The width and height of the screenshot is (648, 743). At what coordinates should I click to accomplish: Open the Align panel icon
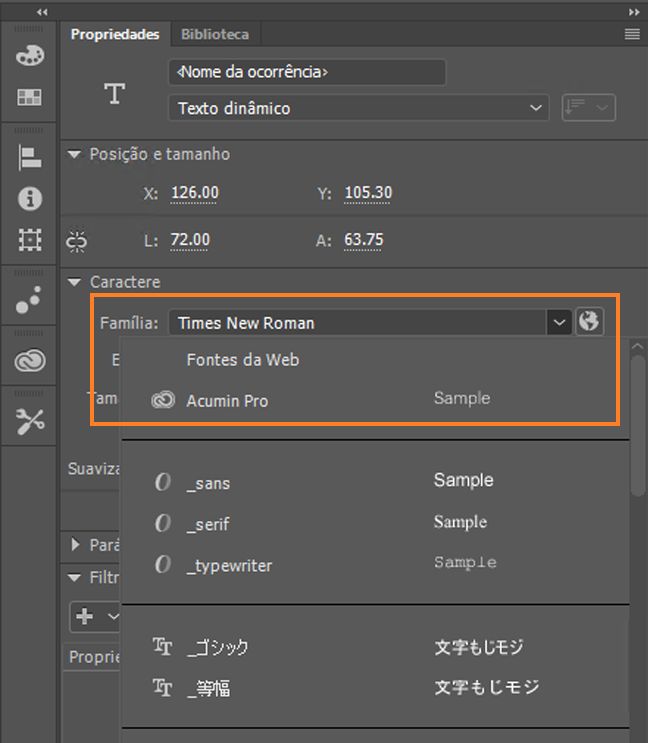tap(29, 158)
